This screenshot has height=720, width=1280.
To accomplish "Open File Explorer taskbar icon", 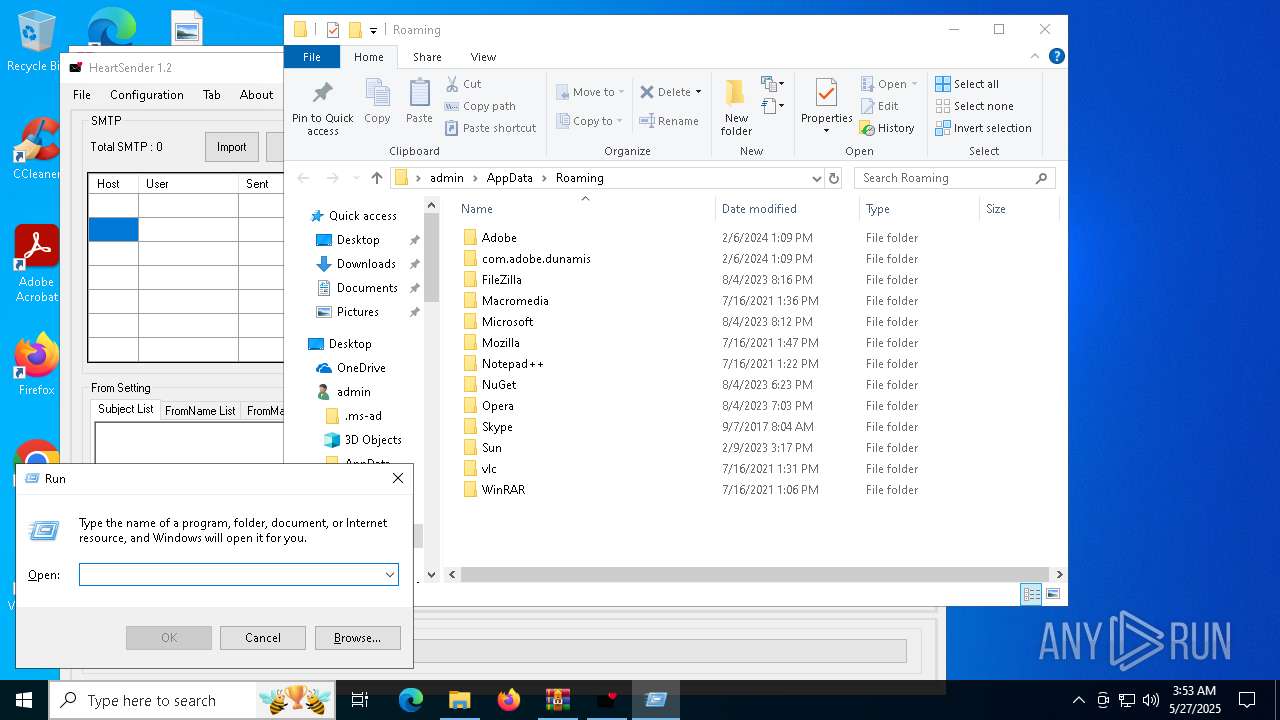I will tap(459, 700).
